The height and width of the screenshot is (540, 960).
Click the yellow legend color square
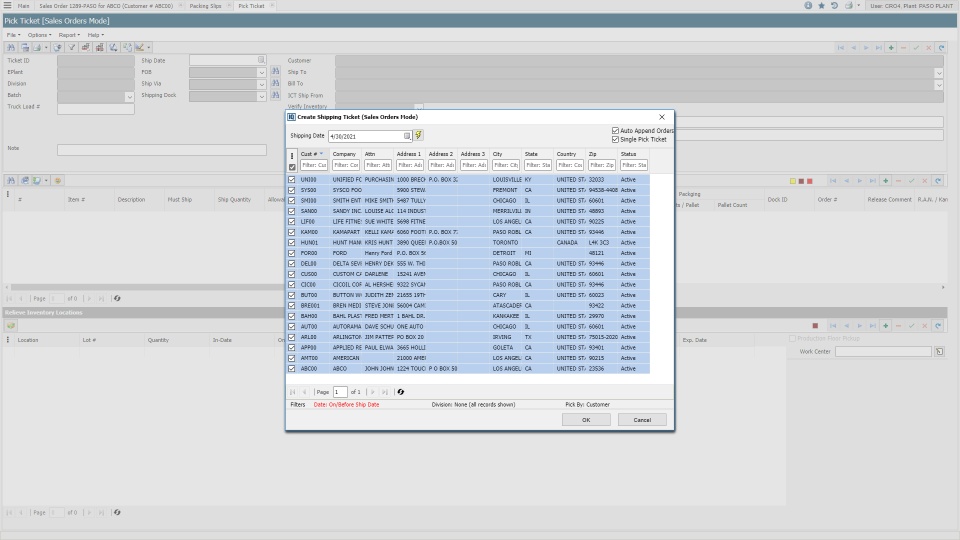pos(793,181)
